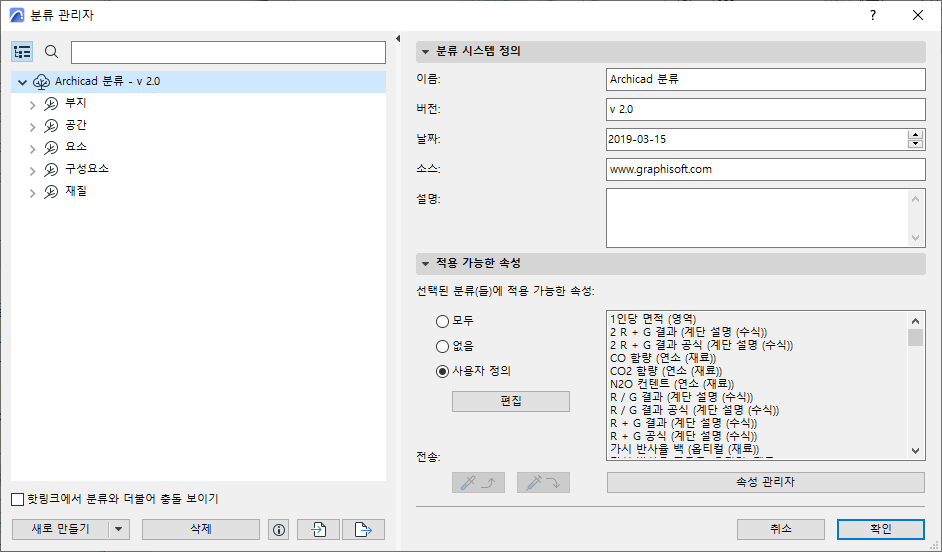Open the info icon button
The image size is (942, 552).
(279, 530)
